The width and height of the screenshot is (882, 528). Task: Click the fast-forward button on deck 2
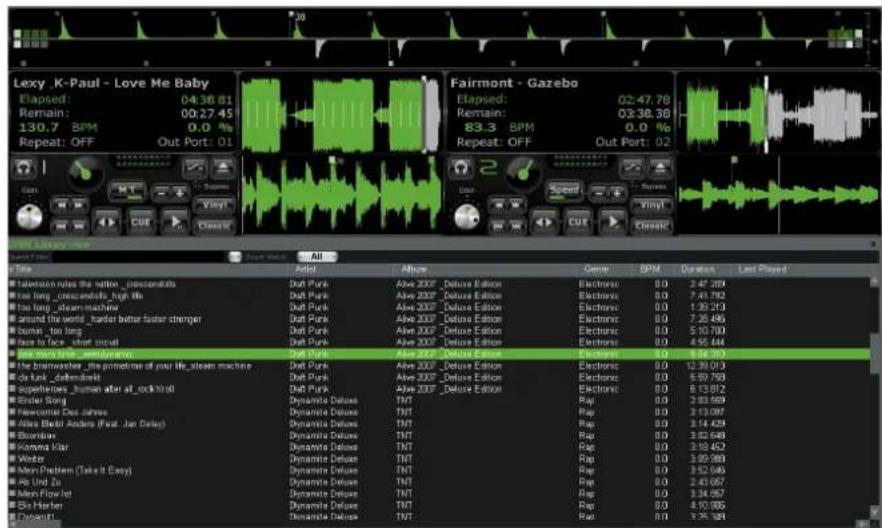(x=516, y=205)
